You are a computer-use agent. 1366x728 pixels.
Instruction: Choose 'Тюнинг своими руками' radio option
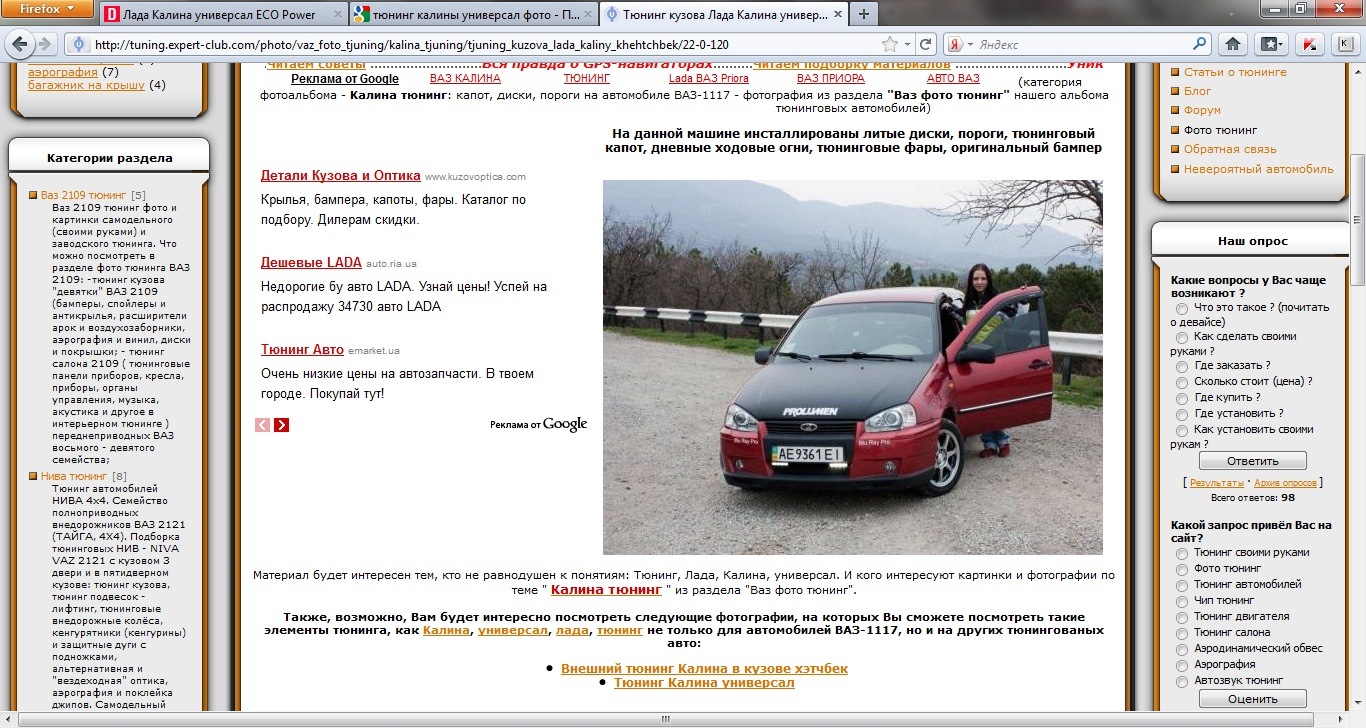click(1182, 553)
